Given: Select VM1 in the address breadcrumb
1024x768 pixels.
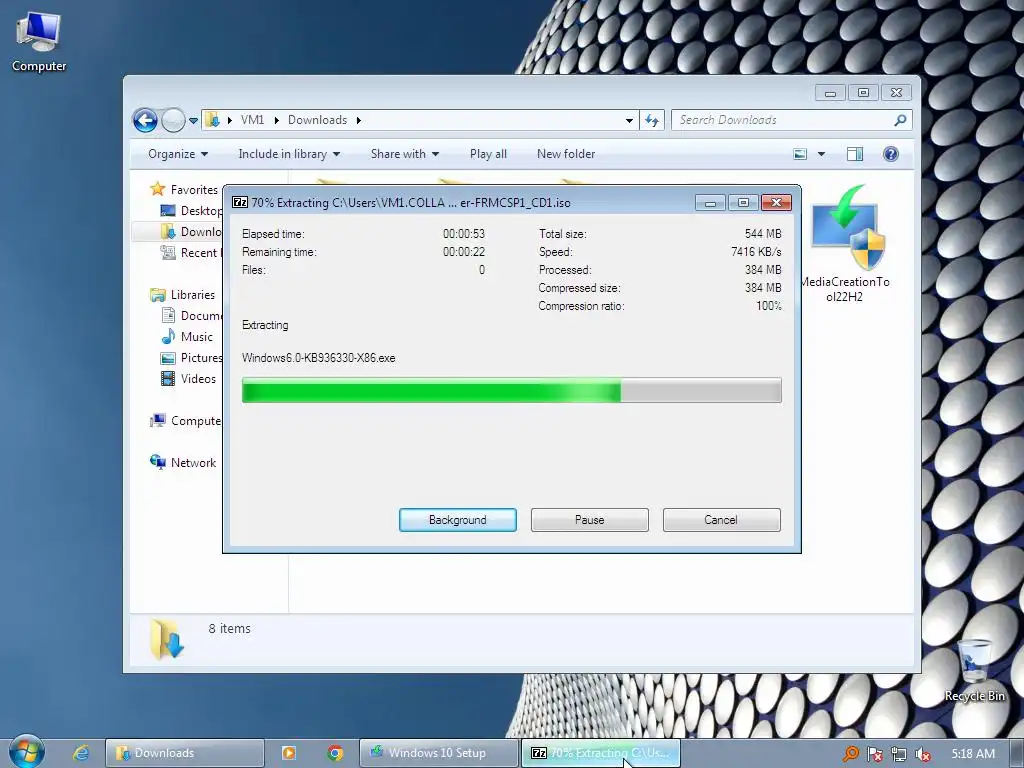Looking at the screenshot, I should 252,120.
